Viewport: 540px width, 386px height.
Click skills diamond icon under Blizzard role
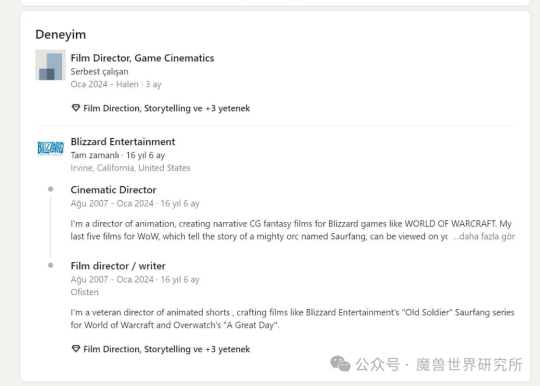(x=76, y=349)
